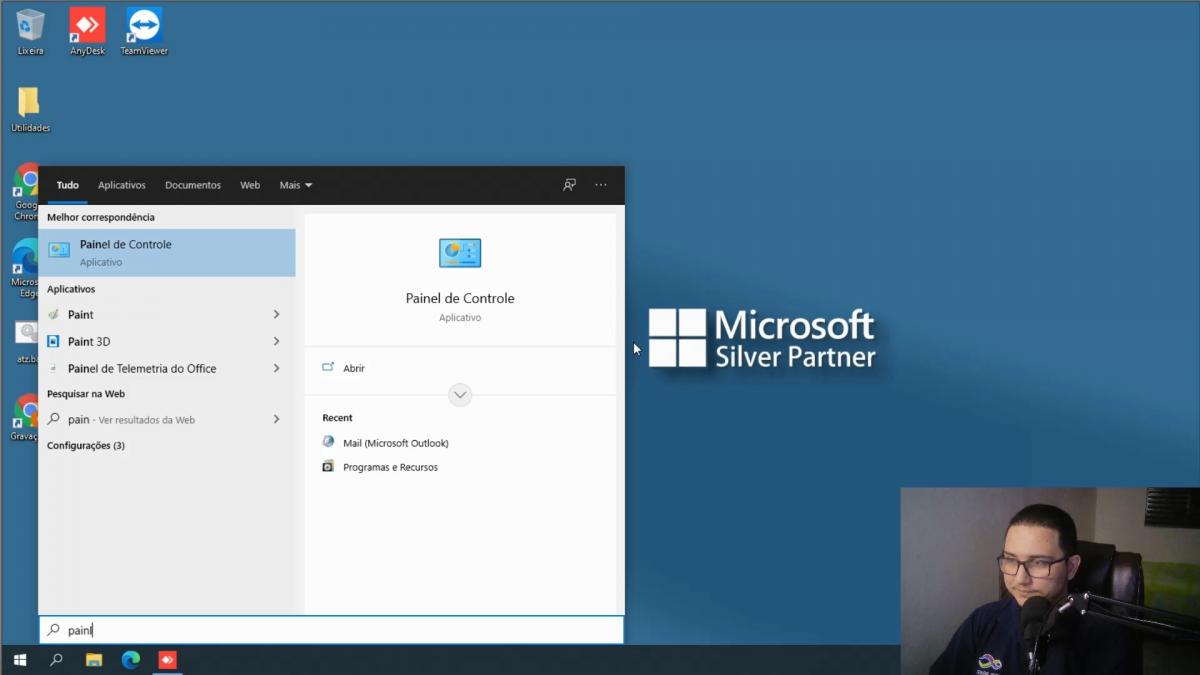Switch to the Aplicativos filter tab
Screen dimensions: 1200x675
pyautogui.click(x=122, y=185)
